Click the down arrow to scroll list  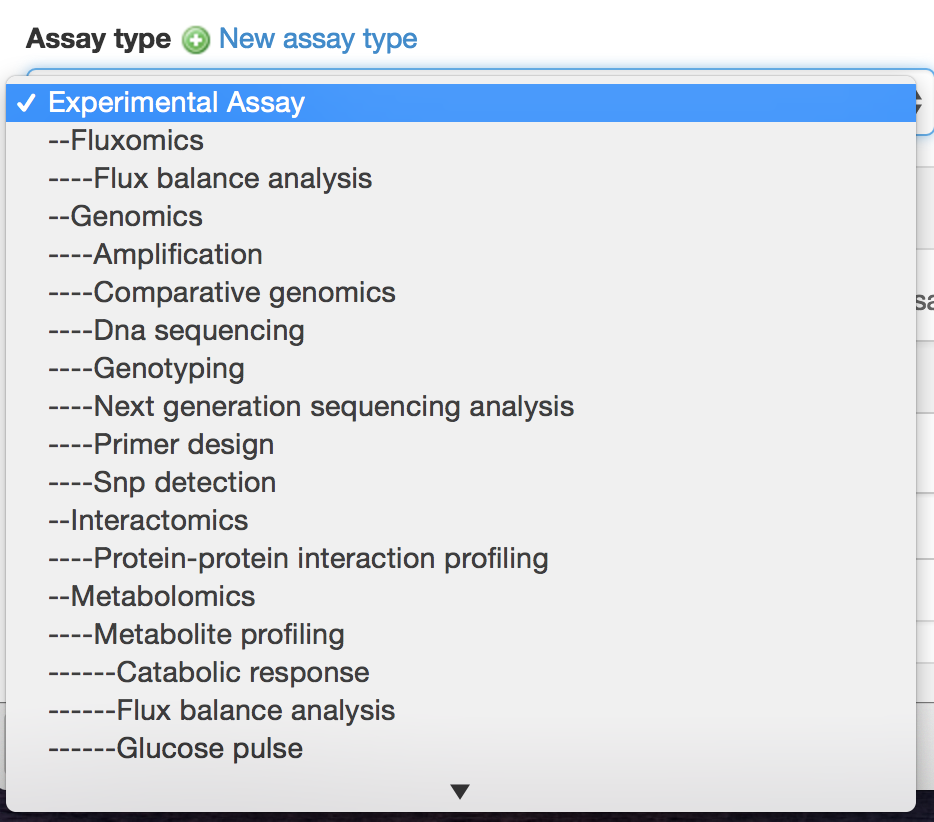click(x=460, y=792)
